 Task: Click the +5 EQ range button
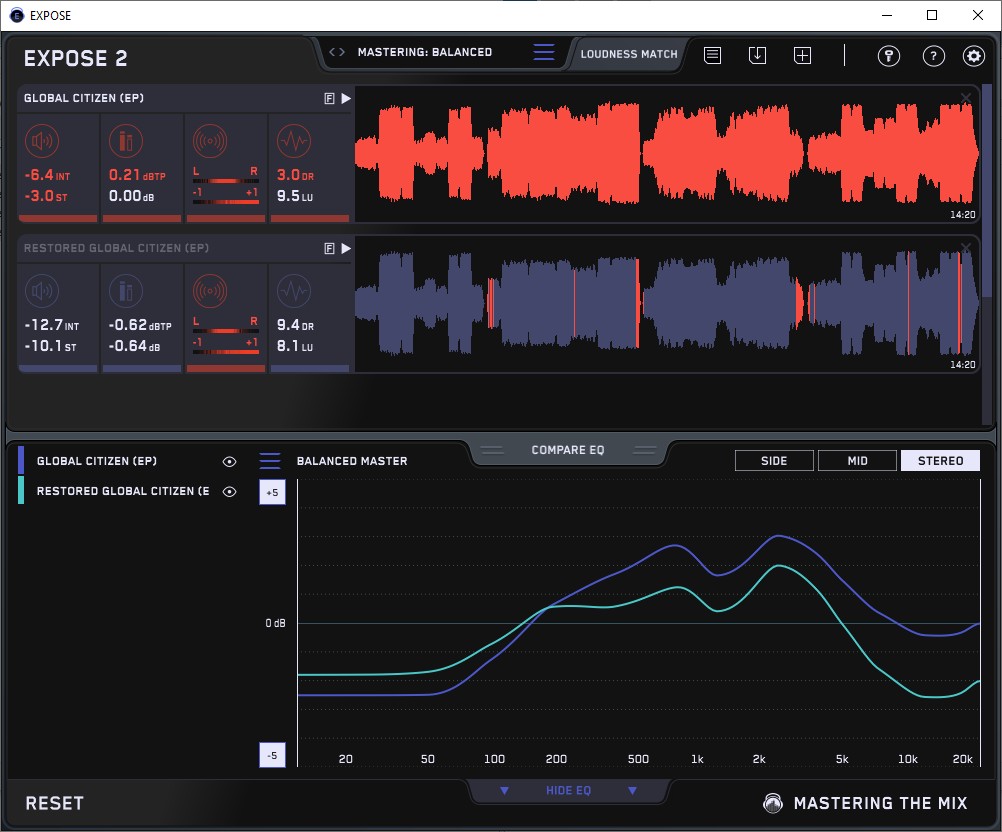click(x=271, y=493)
